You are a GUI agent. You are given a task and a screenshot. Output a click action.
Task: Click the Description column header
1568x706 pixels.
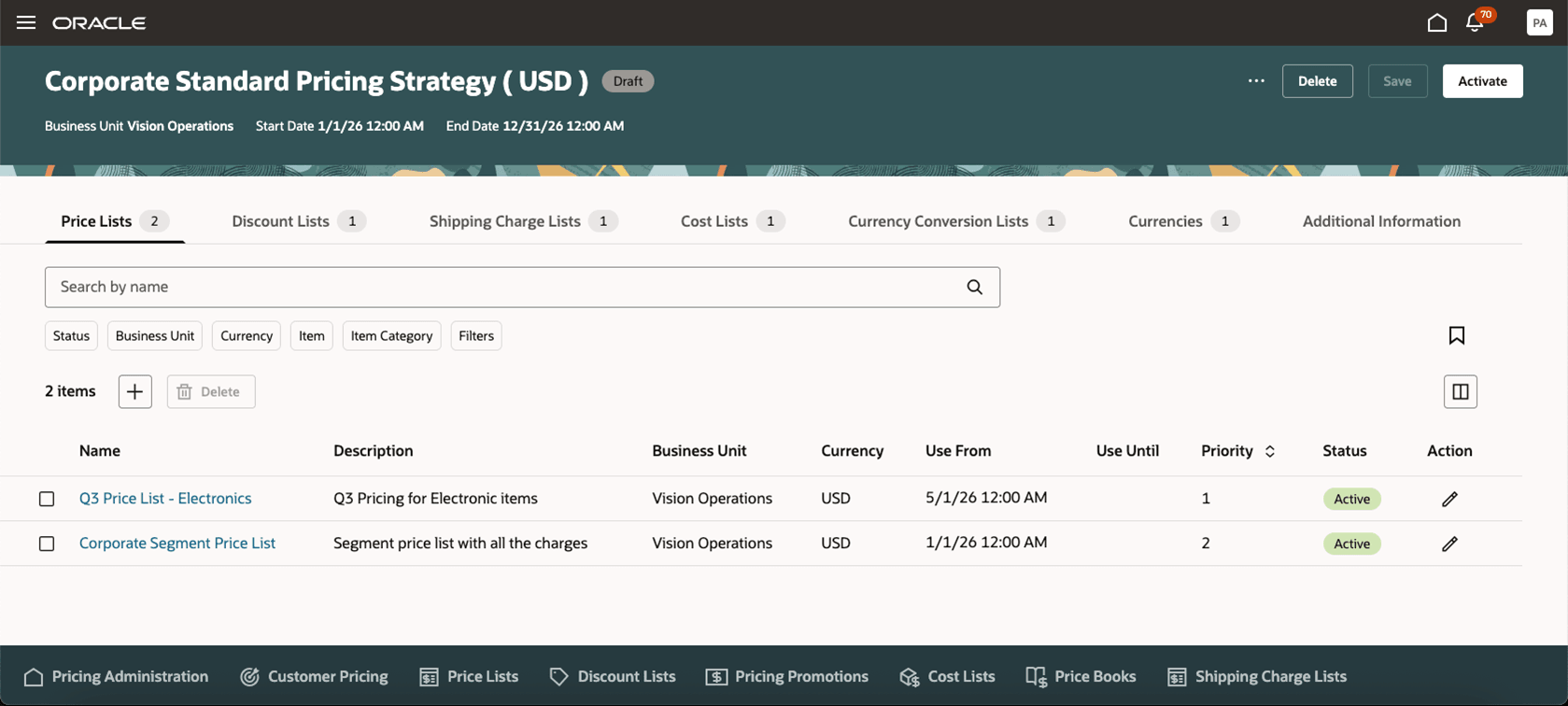[374, 451]
